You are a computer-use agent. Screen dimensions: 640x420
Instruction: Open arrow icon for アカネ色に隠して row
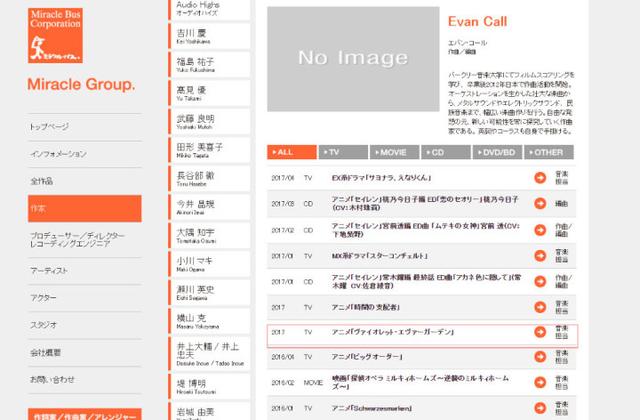[540, 282]
